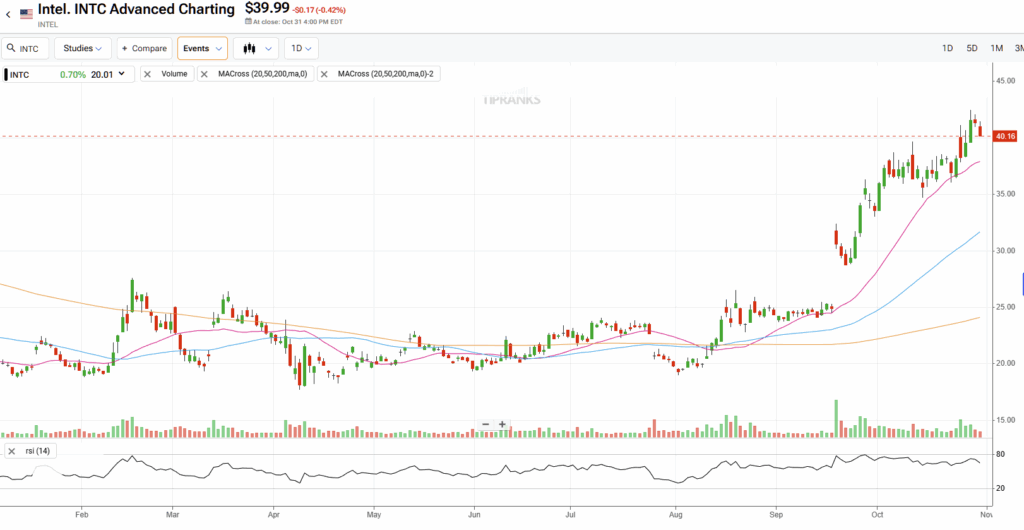This screenshot has height=530, width=1024.
Task: Click the + Compare button
Action: (143, 48)
